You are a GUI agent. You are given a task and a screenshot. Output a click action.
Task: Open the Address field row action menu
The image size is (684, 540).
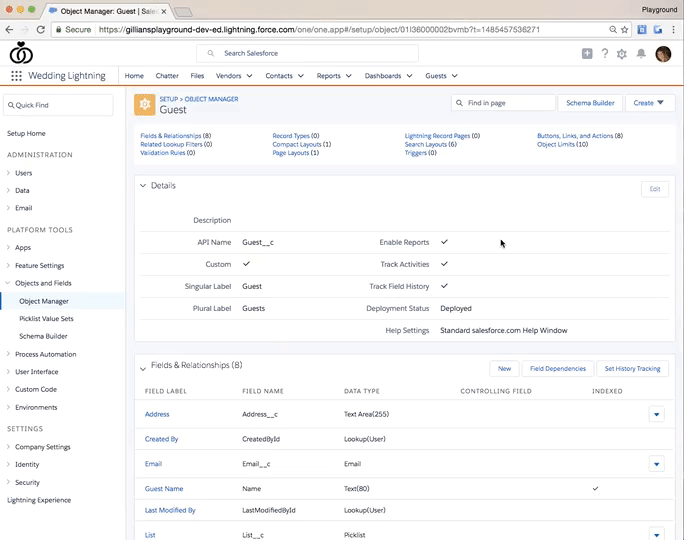click(657, 414)
